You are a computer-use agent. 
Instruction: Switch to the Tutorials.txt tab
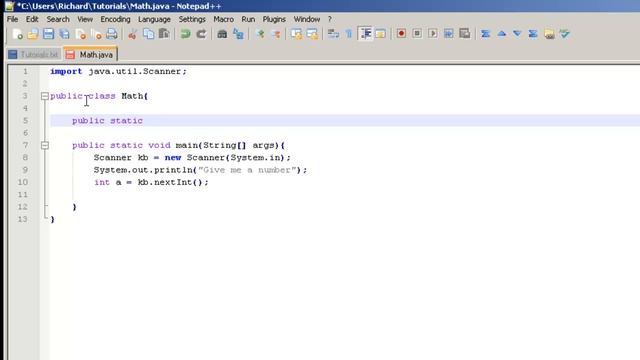coord(34,54)
